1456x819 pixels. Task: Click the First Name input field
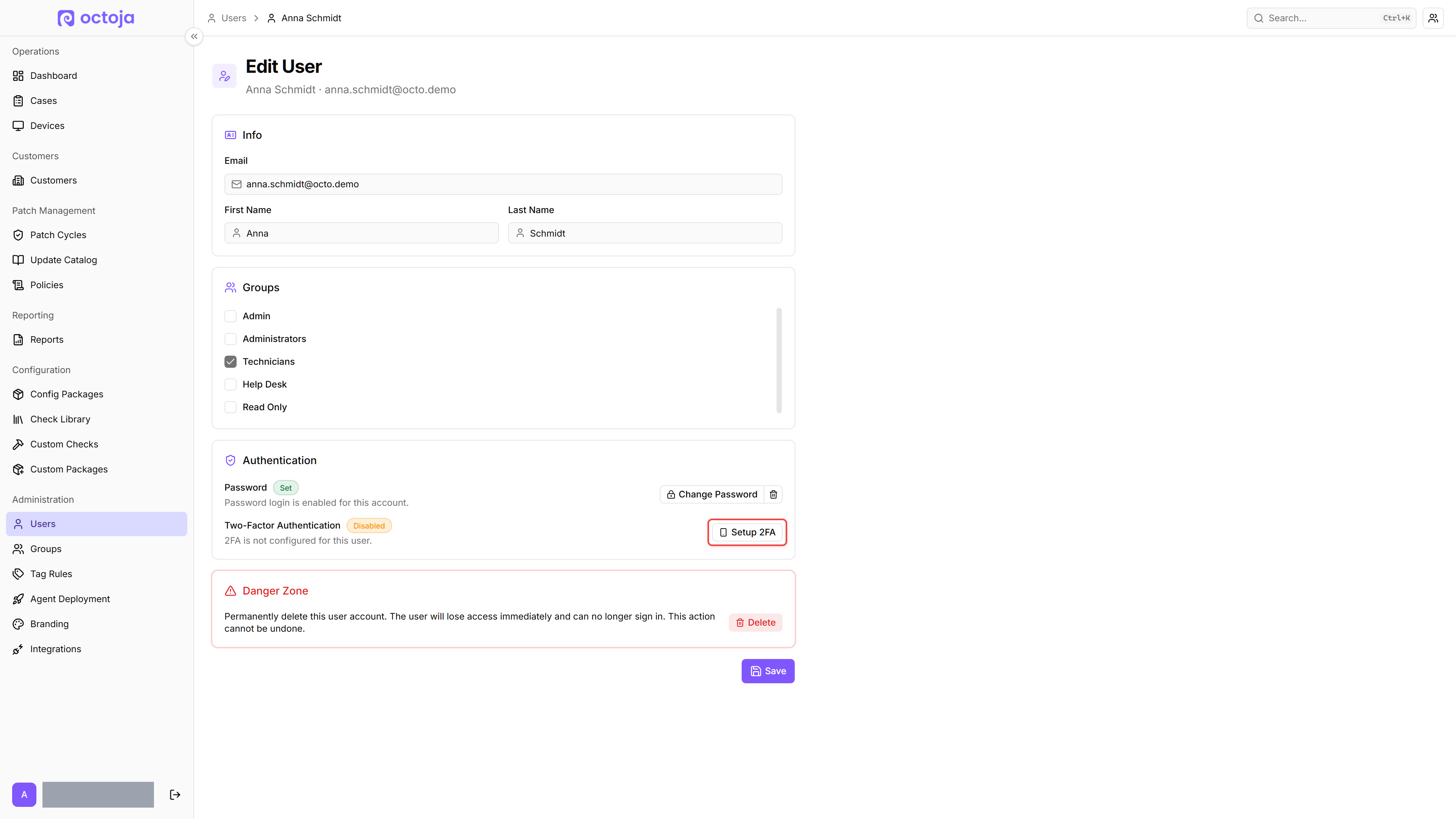[361, 233]
